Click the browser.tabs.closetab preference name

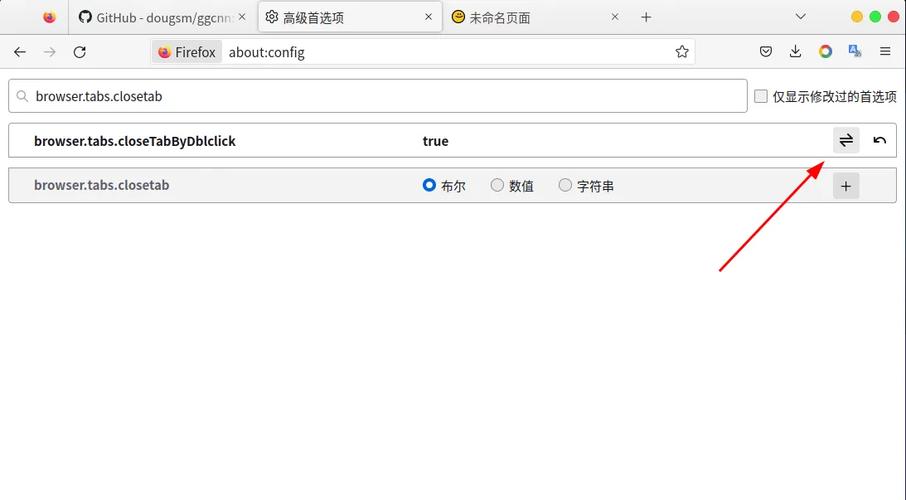(102, 185)
